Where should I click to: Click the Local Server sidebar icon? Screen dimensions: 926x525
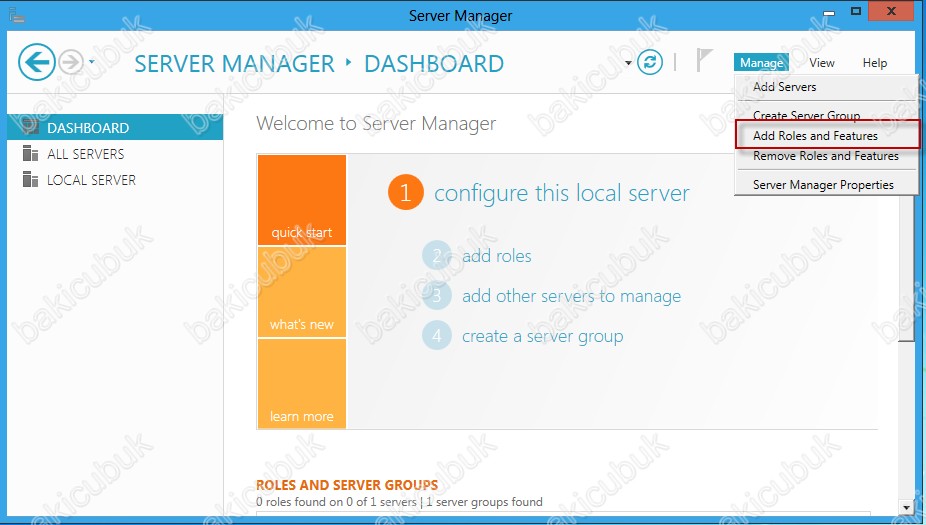coord(30,180)
